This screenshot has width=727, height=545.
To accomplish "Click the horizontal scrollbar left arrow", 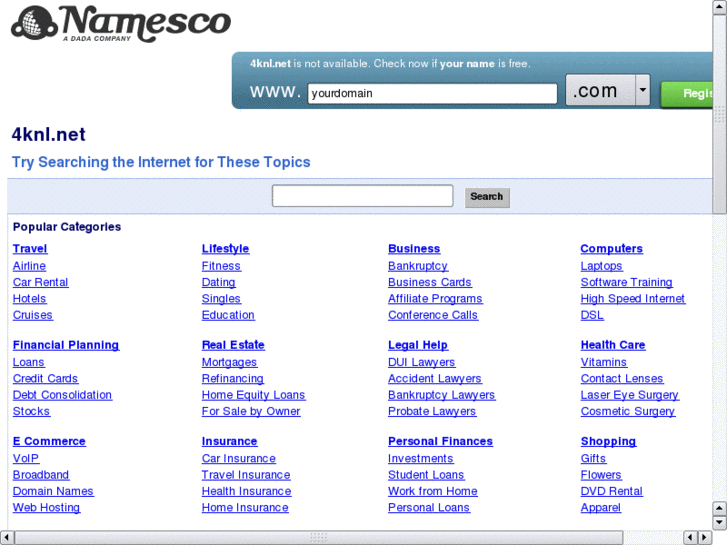I will [6, 538].
